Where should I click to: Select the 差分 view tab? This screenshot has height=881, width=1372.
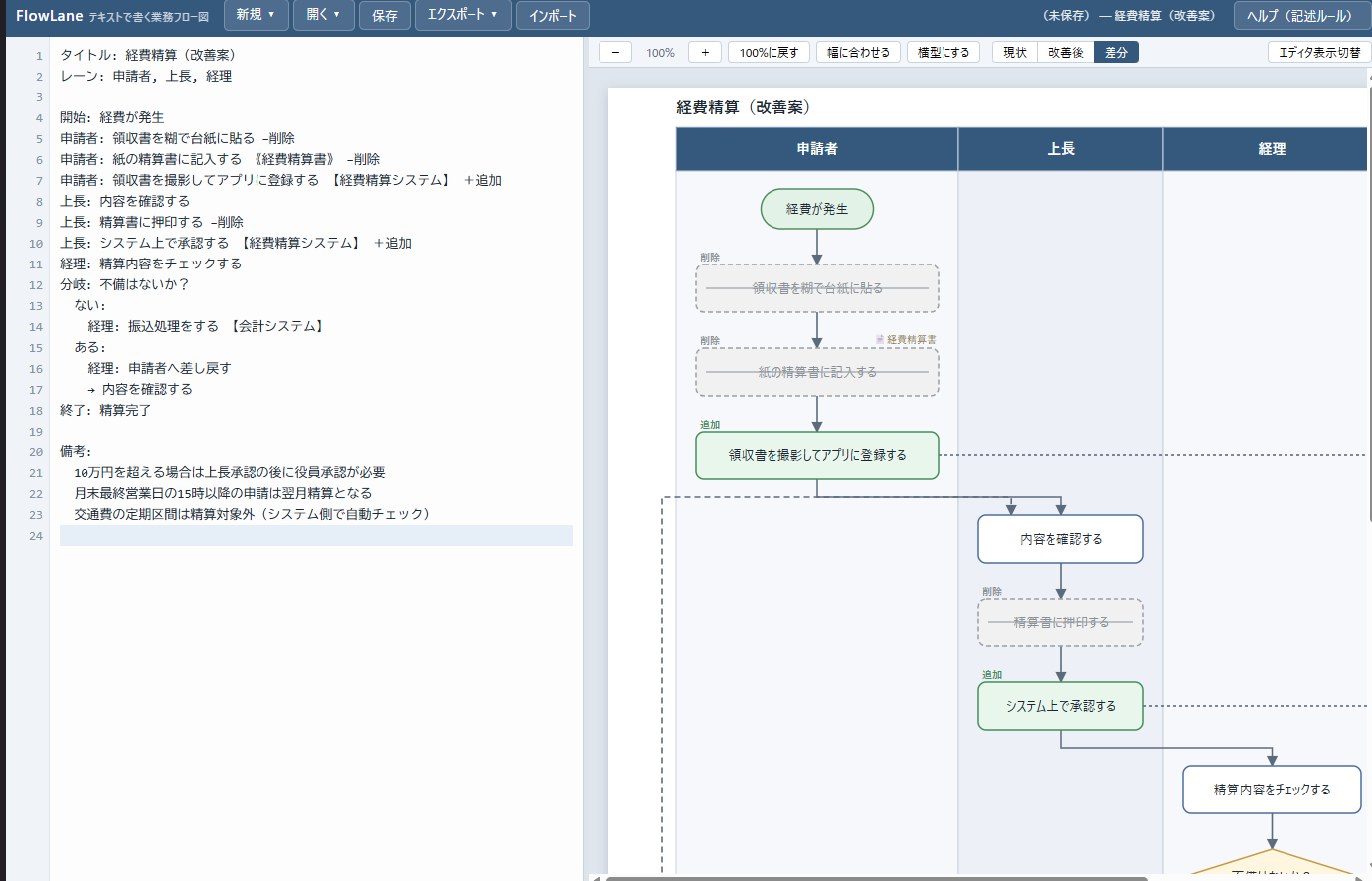click(1116, 52)
